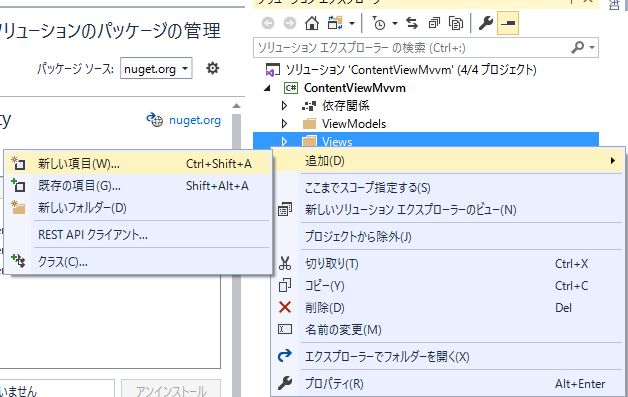Click the wrench icon beside プロパティ(R)
Viewport: 628px width, 397px height.
click(x=285, y=383)
